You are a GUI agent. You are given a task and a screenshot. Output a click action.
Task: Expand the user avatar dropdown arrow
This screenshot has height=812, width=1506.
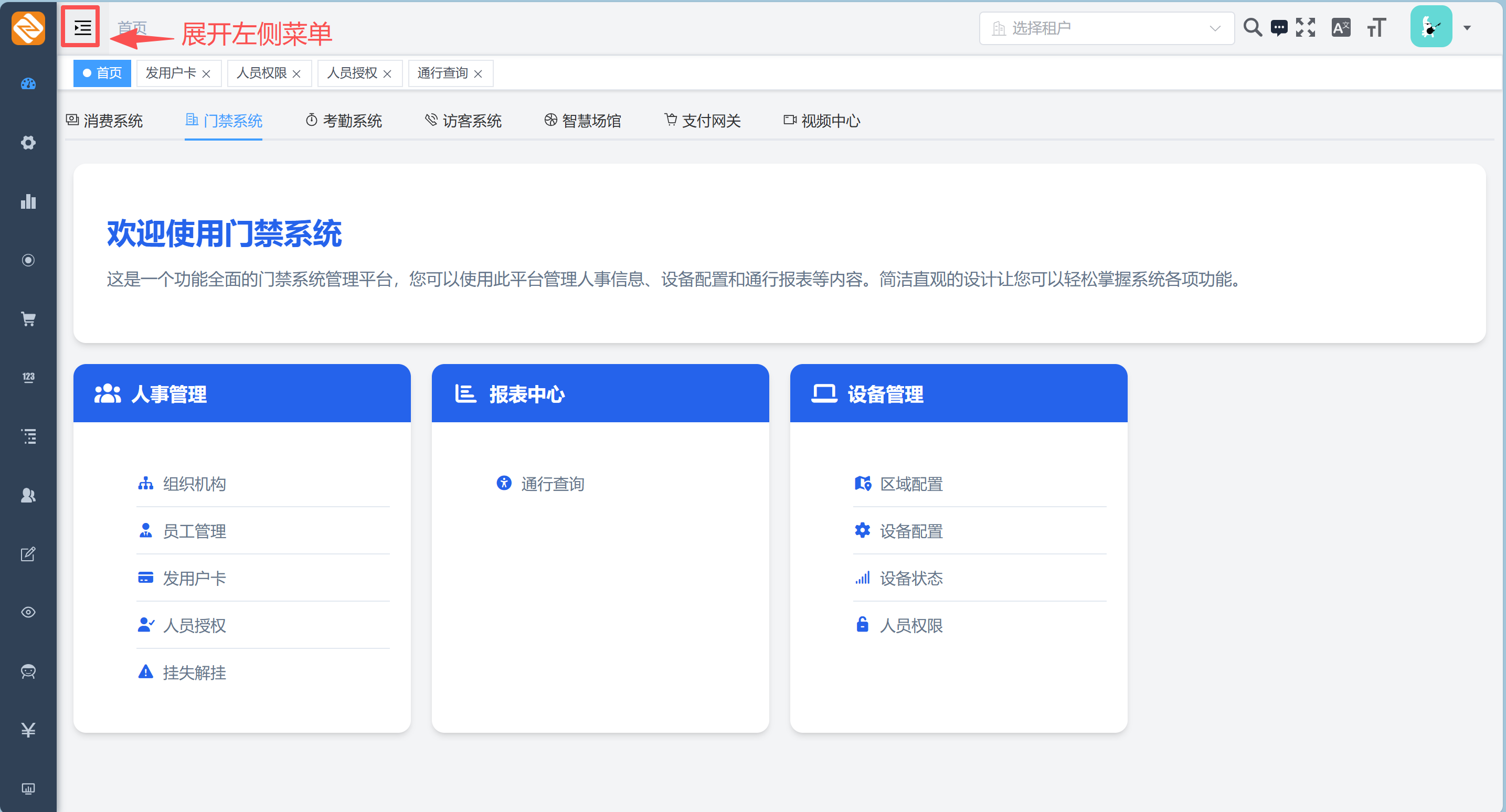click(1466, 27)
